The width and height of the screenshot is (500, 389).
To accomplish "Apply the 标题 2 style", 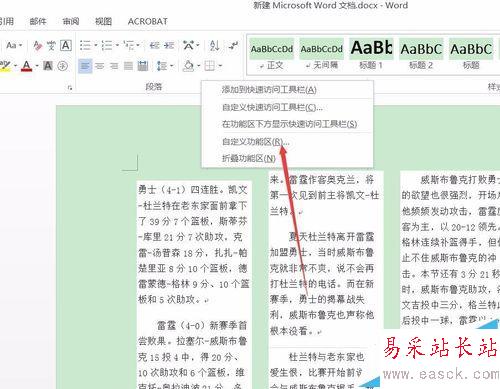I will (x=421, y=54).
